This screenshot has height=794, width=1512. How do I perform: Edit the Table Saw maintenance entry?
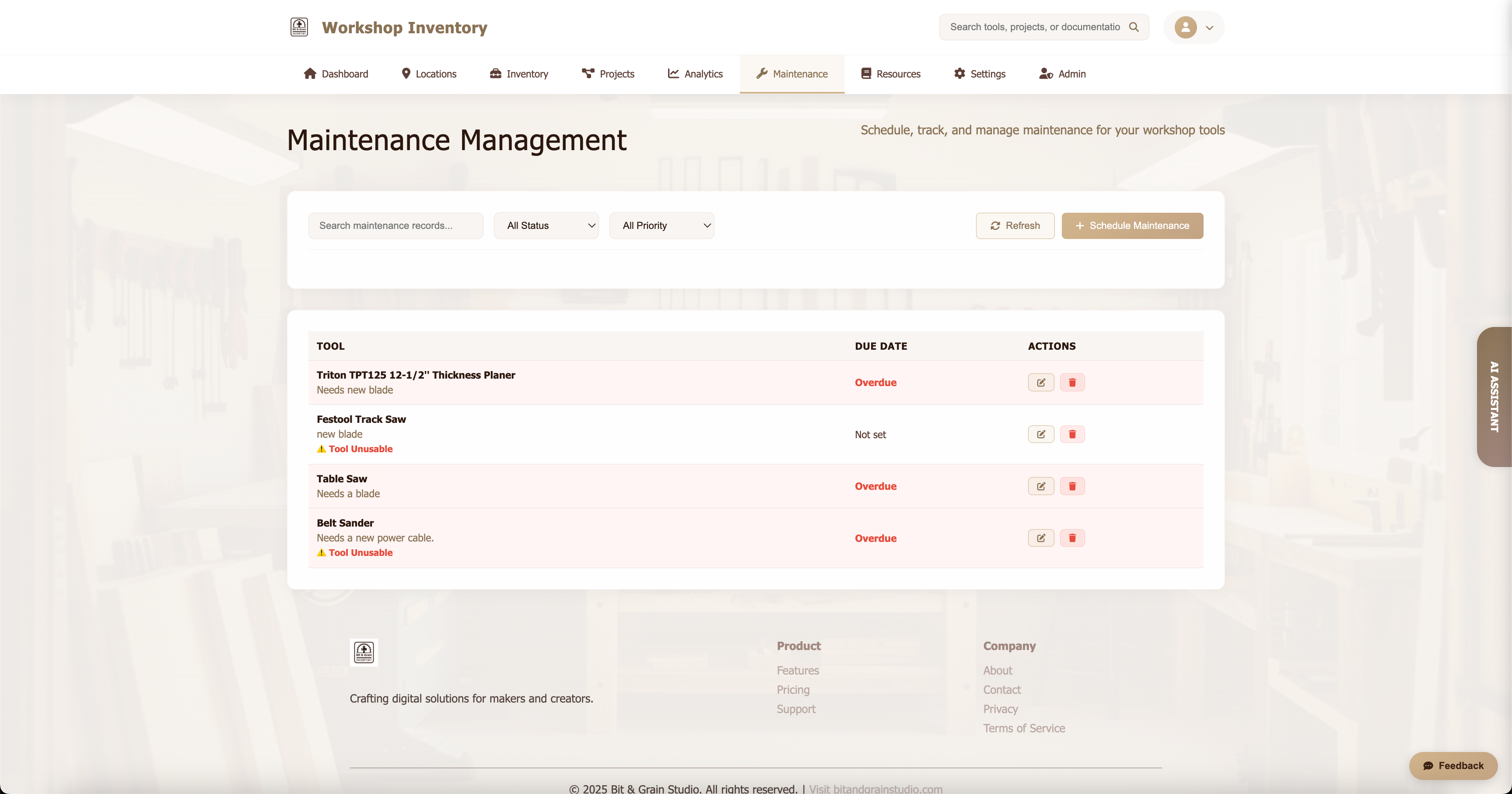pos(1040,486)
